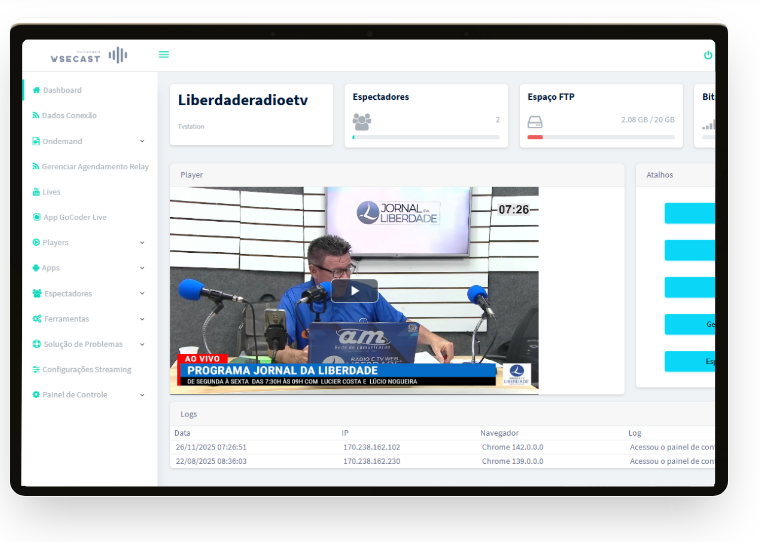
Task: Click log date 26/11/2025 07:26:51
Action: (211, 447)
